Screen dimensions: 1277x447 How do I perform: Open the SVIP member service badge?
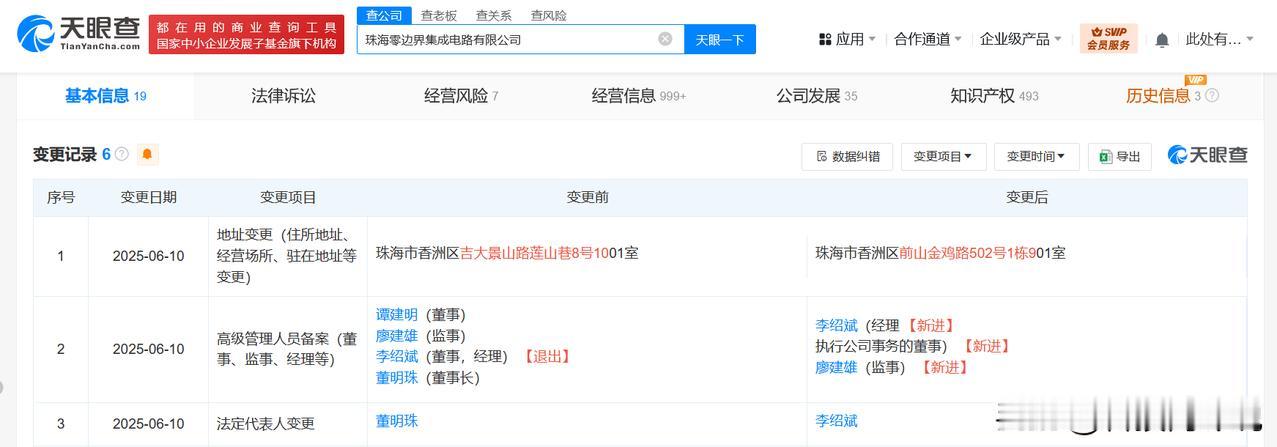pyautogui.click(x=1109, y=39)
